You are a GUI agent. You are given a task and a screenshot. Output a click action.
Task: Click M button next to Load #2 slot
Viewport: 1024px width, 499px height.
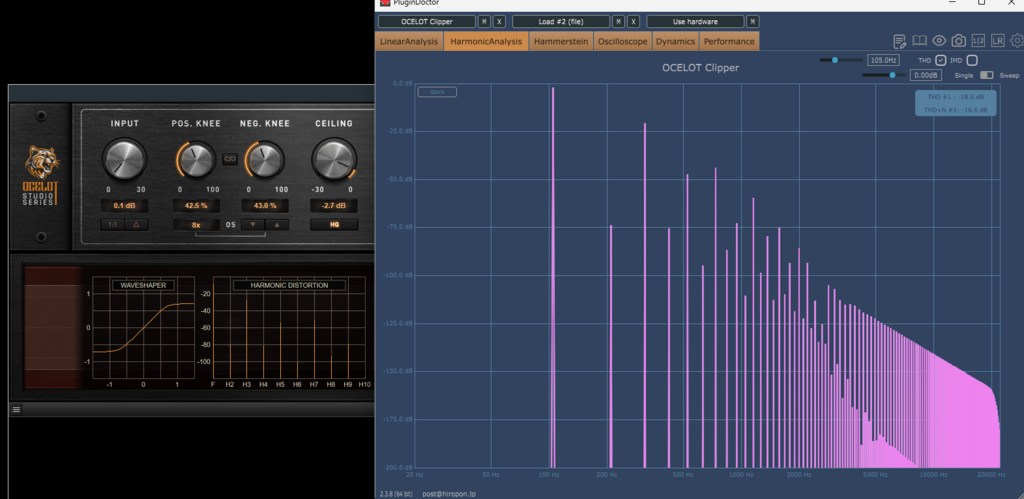[x=618, y=22]
